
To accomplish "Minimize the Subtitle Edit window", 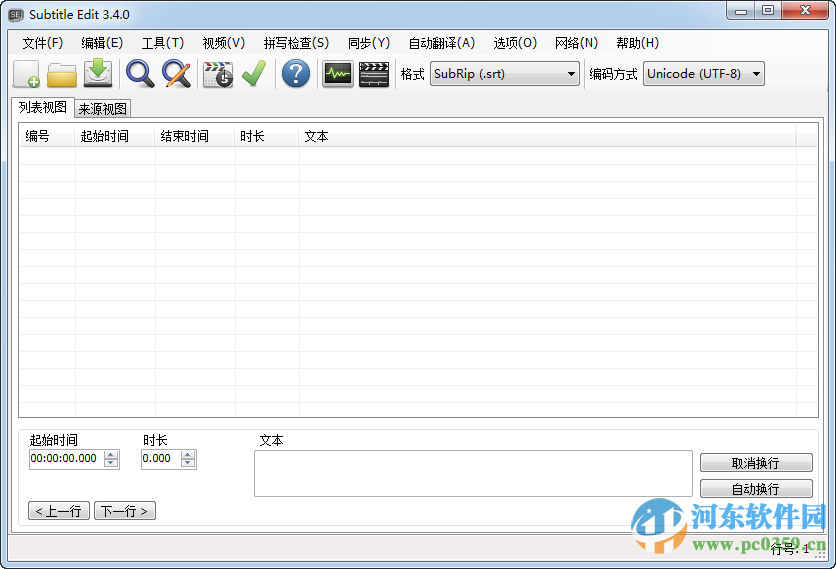I will (741, 11).
